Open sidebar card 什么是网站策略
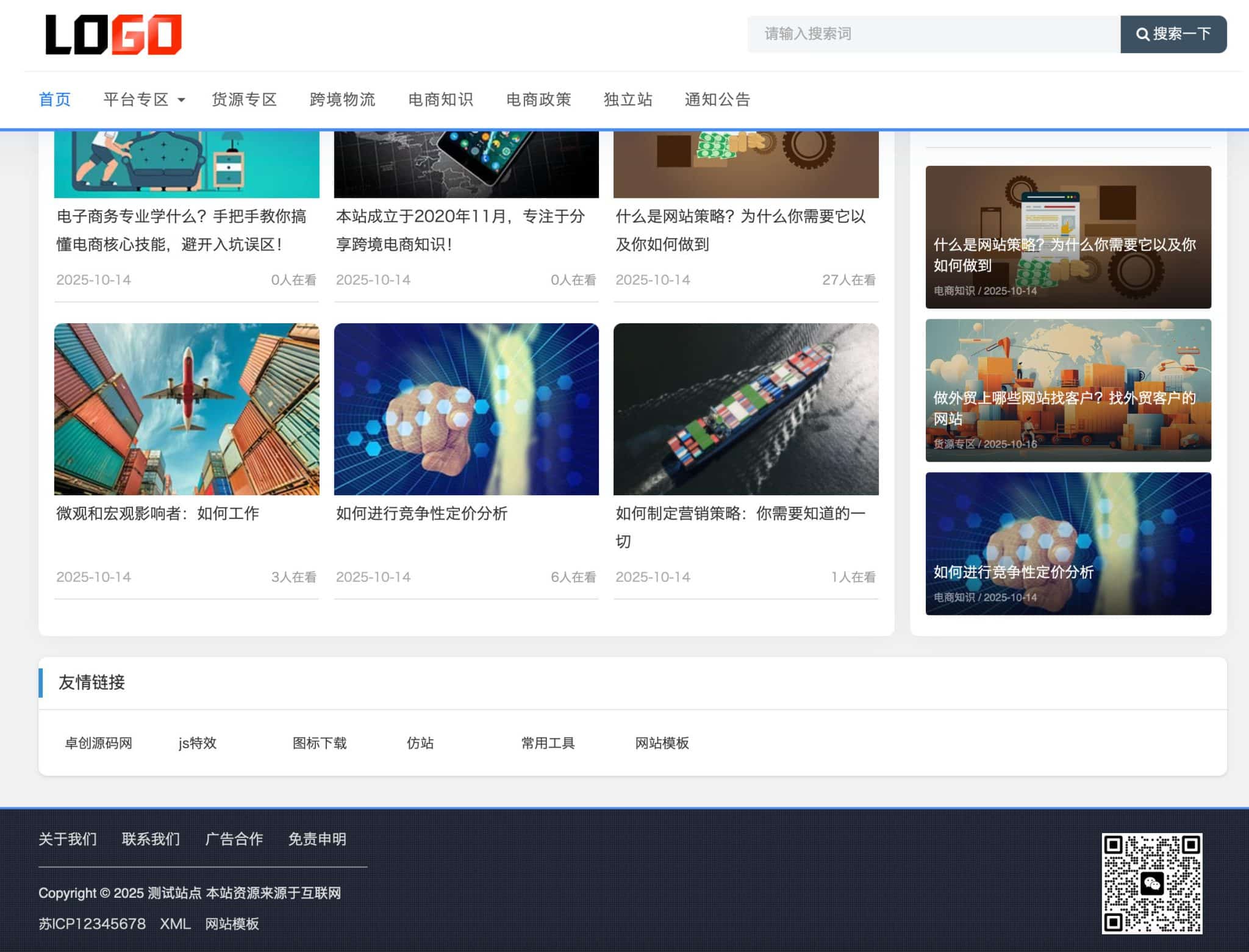The height and width of the screenshot is (952, 1249). tap(1068, 237)
